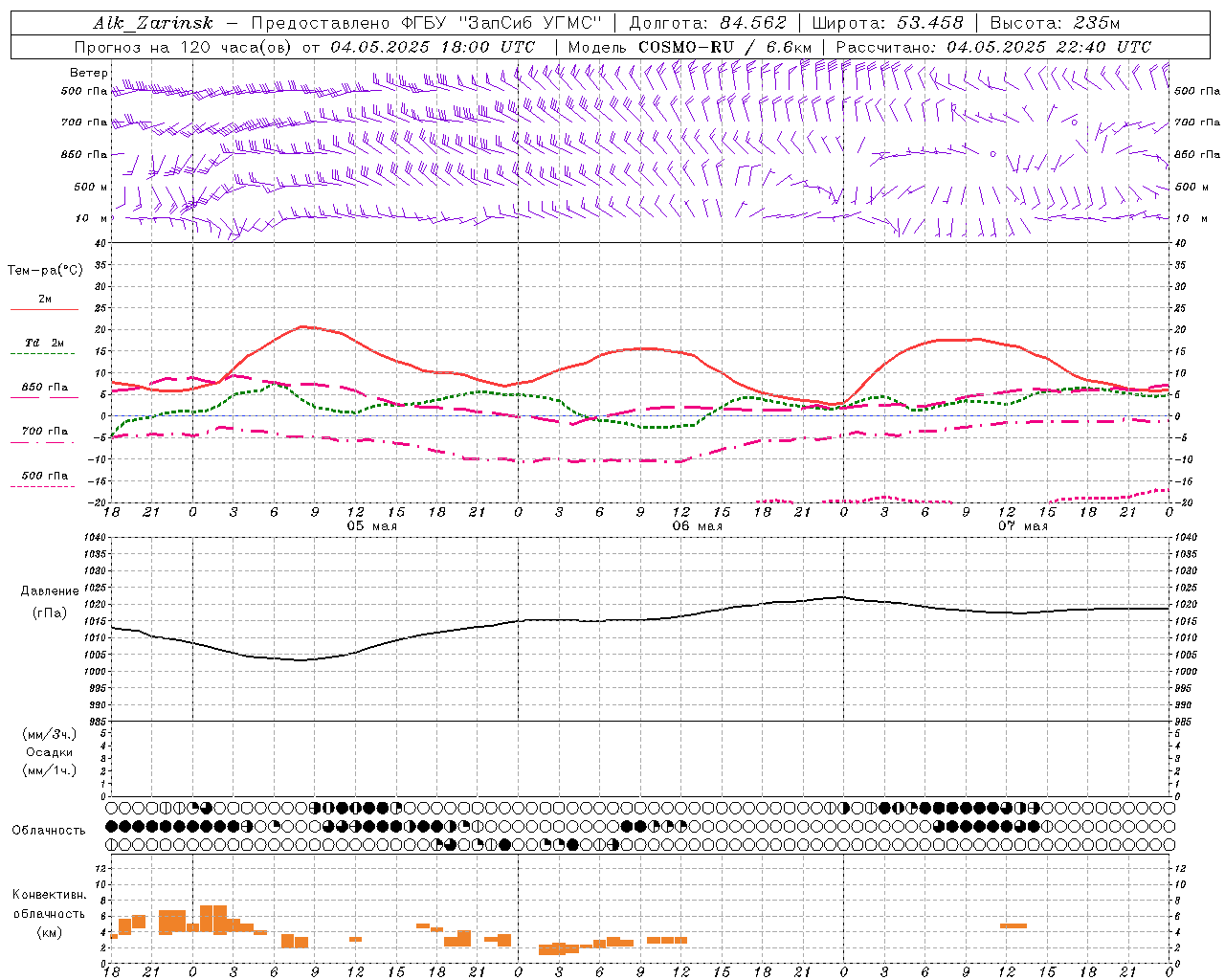Viewport: 1225px width, 980px height.
Task: Click the 'Тем-ра(°C)' temperature panel label
Action: [x=45, y=271]
